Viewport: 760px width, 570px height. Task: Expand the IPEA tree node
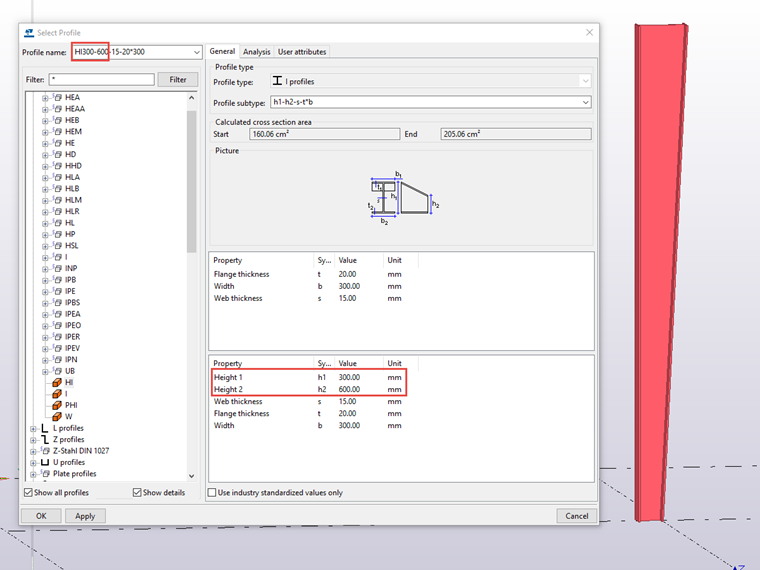pyautogui.click(x=45, y=315)
